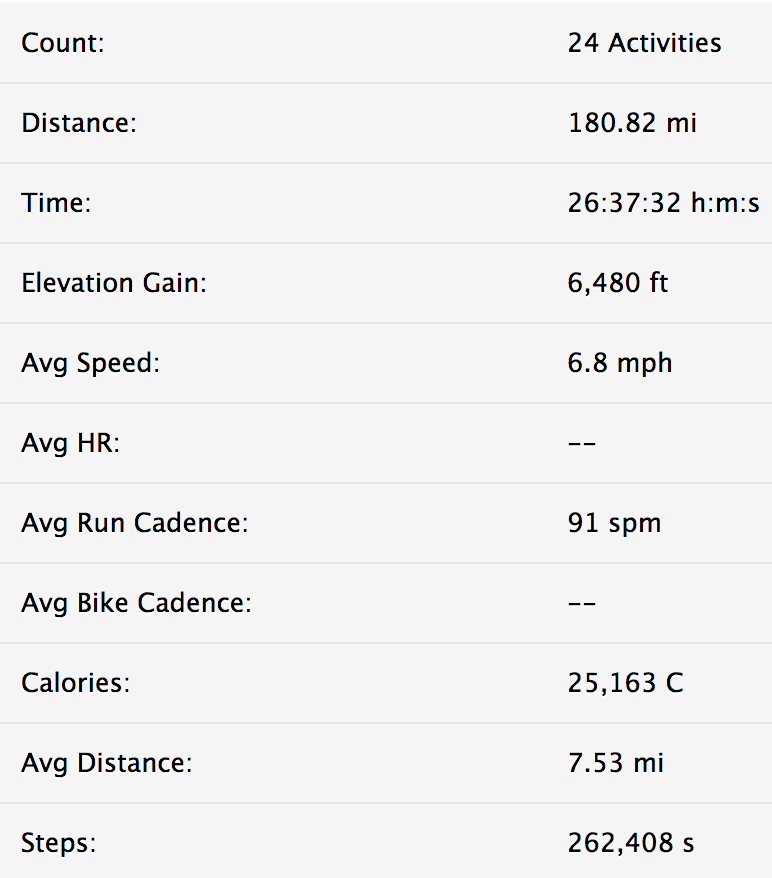The height and width of the screenshot is (878, 772).
Task: Select the "24 Activities" value
Action: coord(644,43)
